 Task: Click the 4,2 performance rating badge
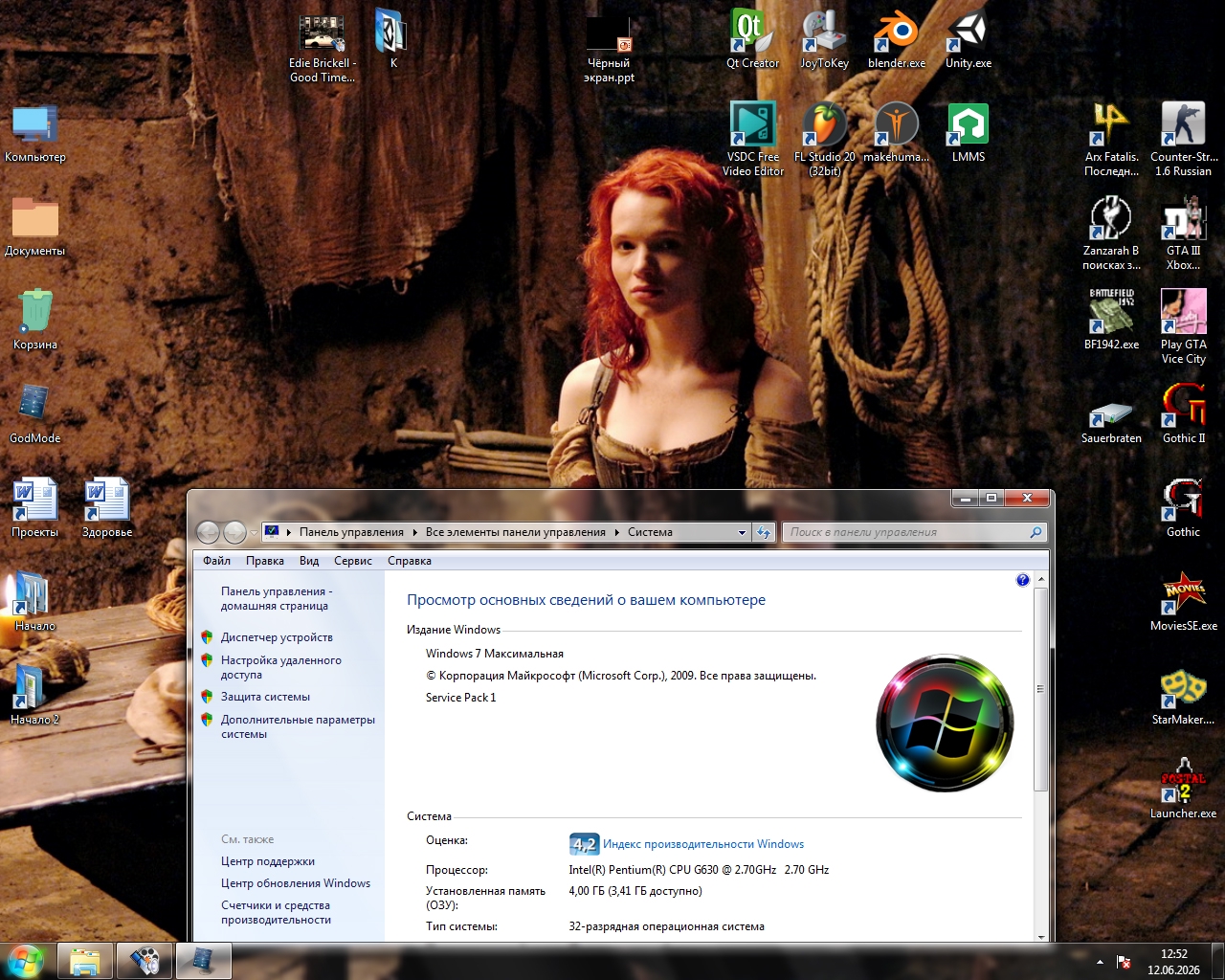point(584,844)
